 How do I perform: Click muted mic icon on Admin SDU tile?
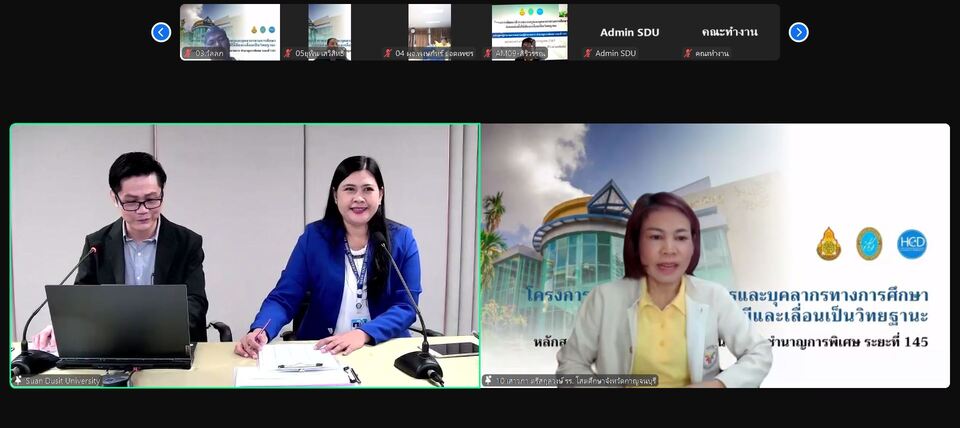tap(588, 53)
